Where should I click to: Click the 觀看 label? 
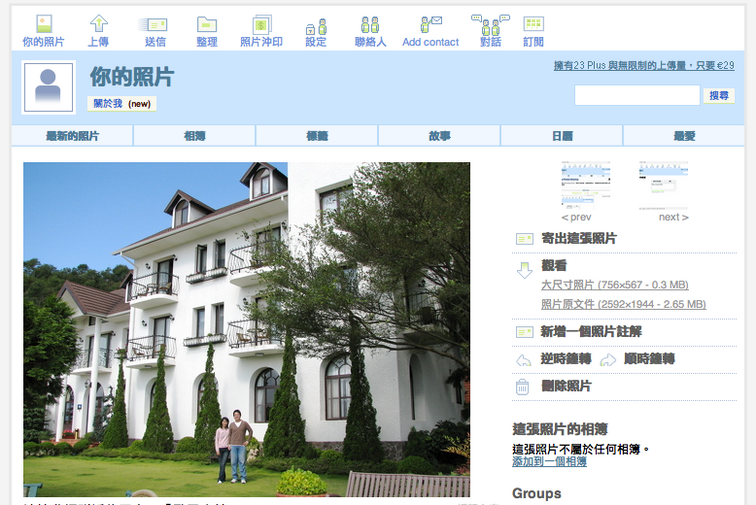[x=554, y=265]
